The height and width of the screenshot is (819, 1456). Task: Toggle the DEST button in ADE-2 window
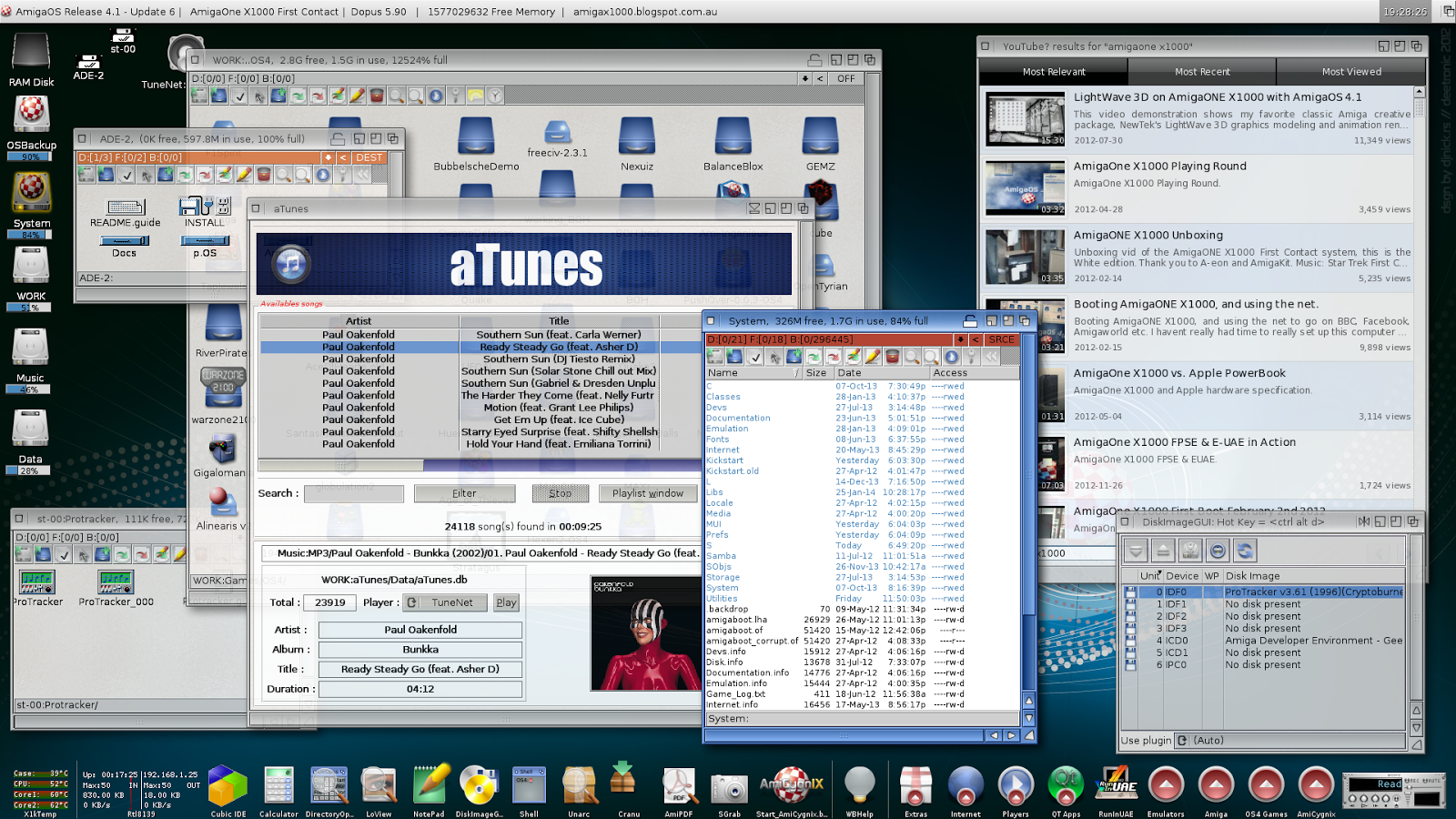click(369, 157)
